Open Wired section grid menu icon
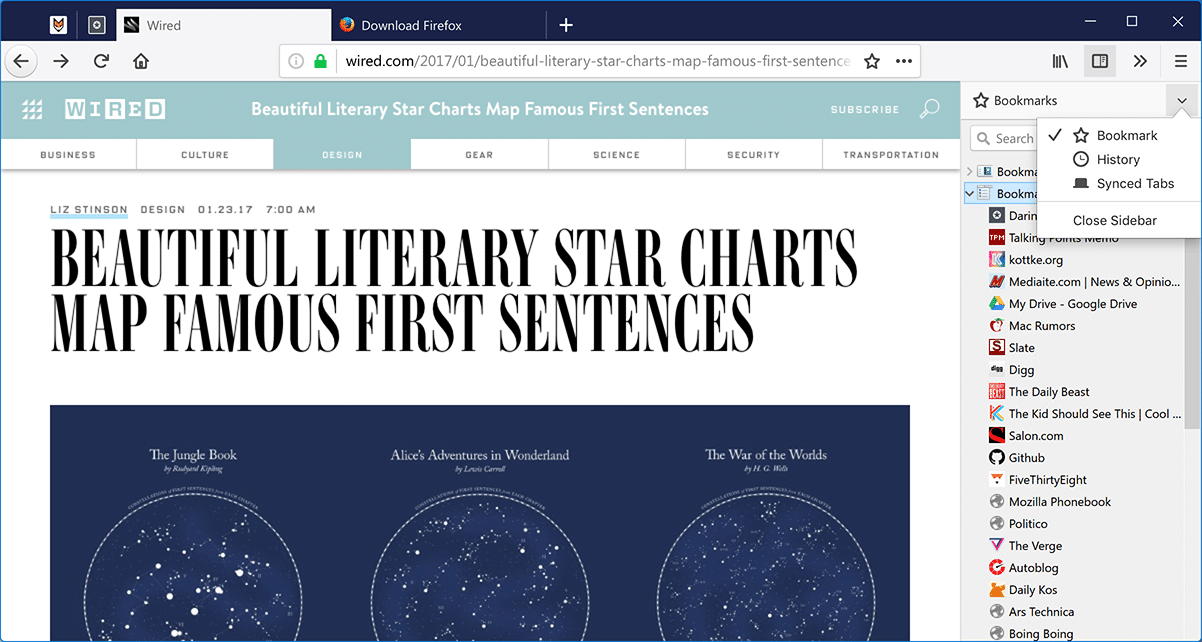The width and height of the screenshot is (1202, 642). point(33,109)
